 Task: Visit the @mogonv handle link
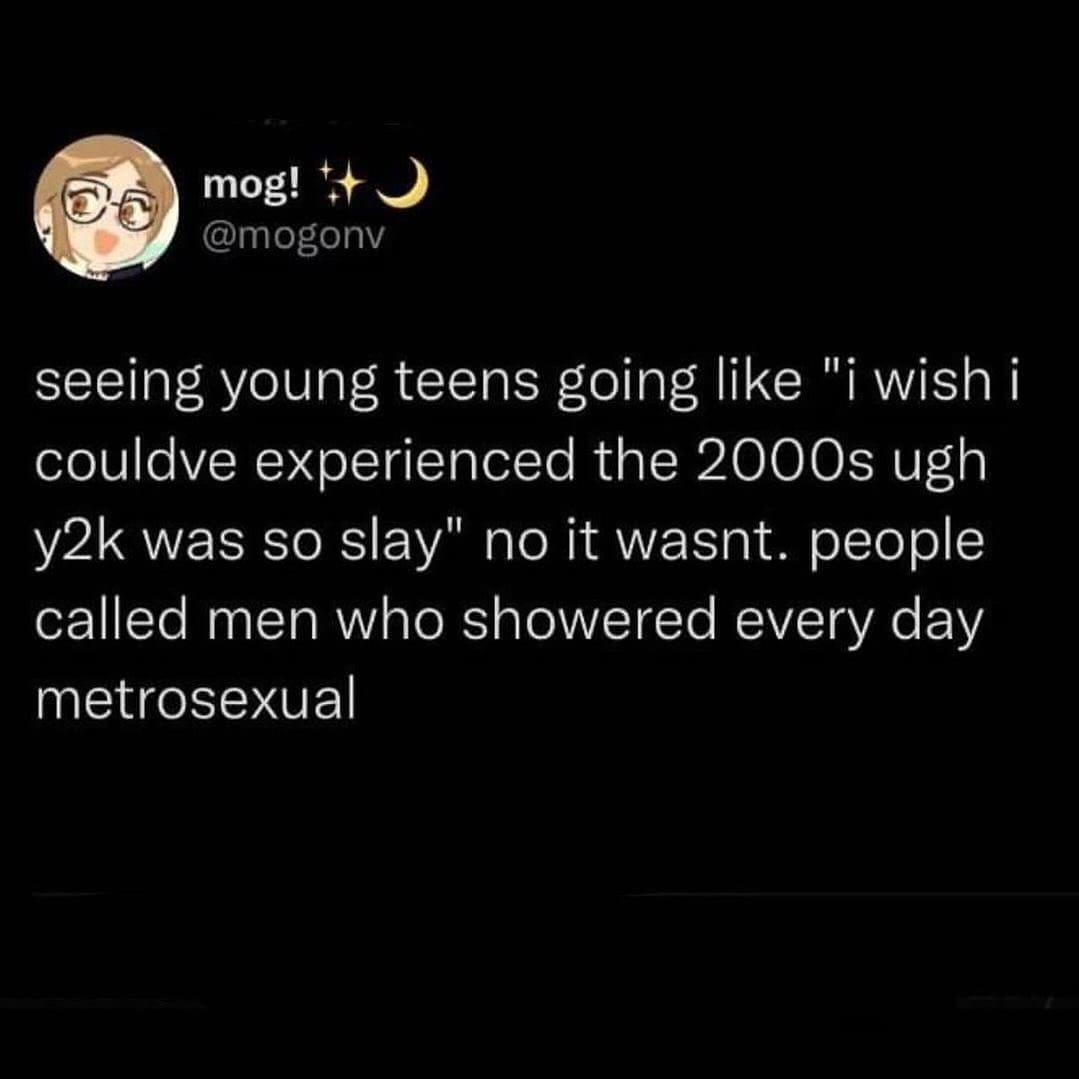coord(292,237)
